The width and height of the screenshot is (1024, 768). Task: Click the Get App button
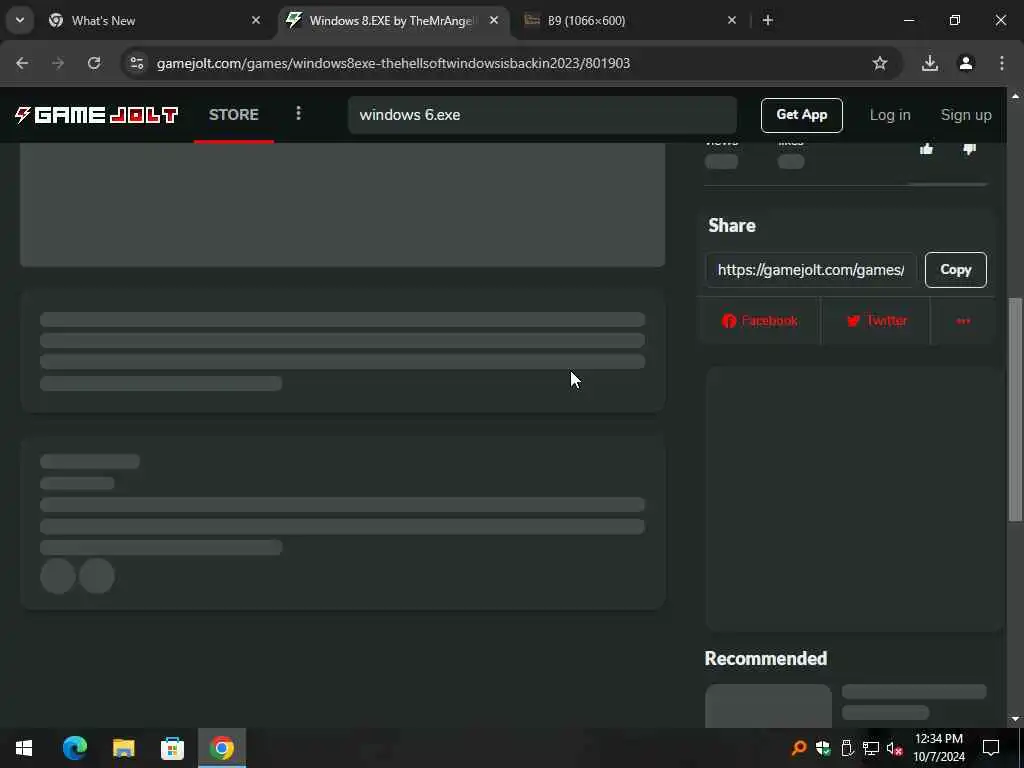coord(801,115)
